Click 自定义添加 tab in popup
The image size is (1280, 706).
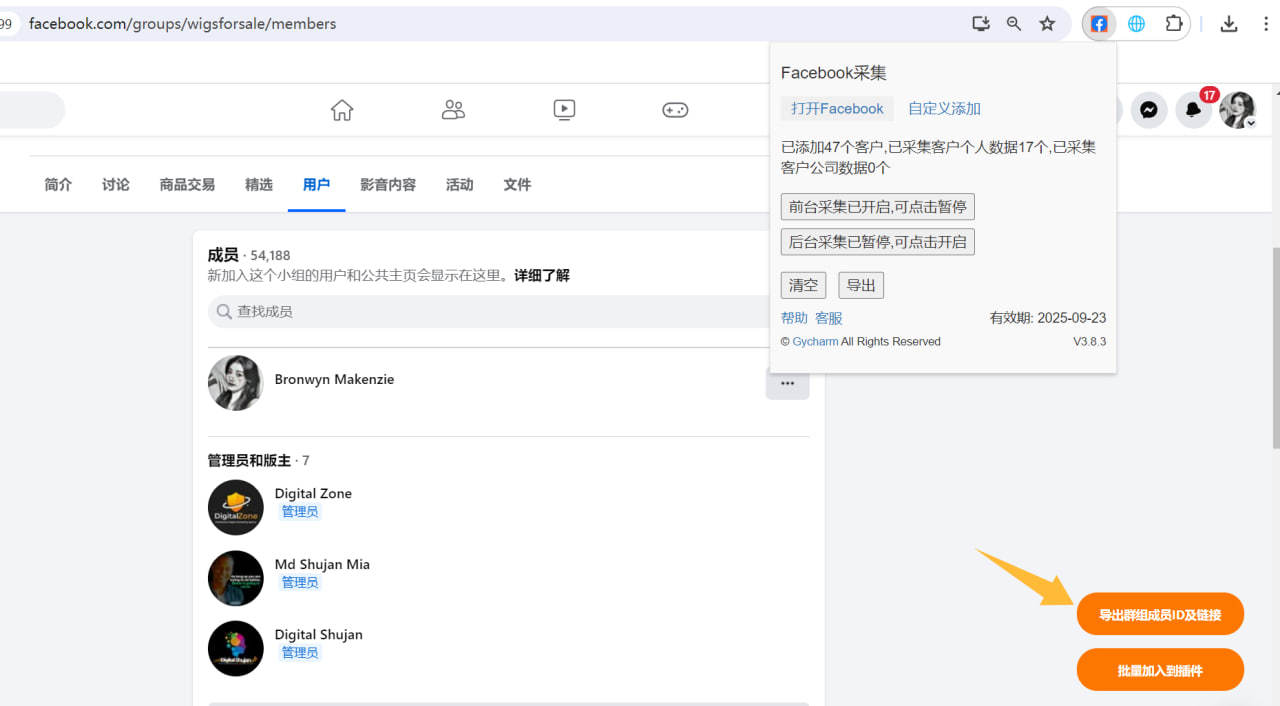tap(944, 109)
